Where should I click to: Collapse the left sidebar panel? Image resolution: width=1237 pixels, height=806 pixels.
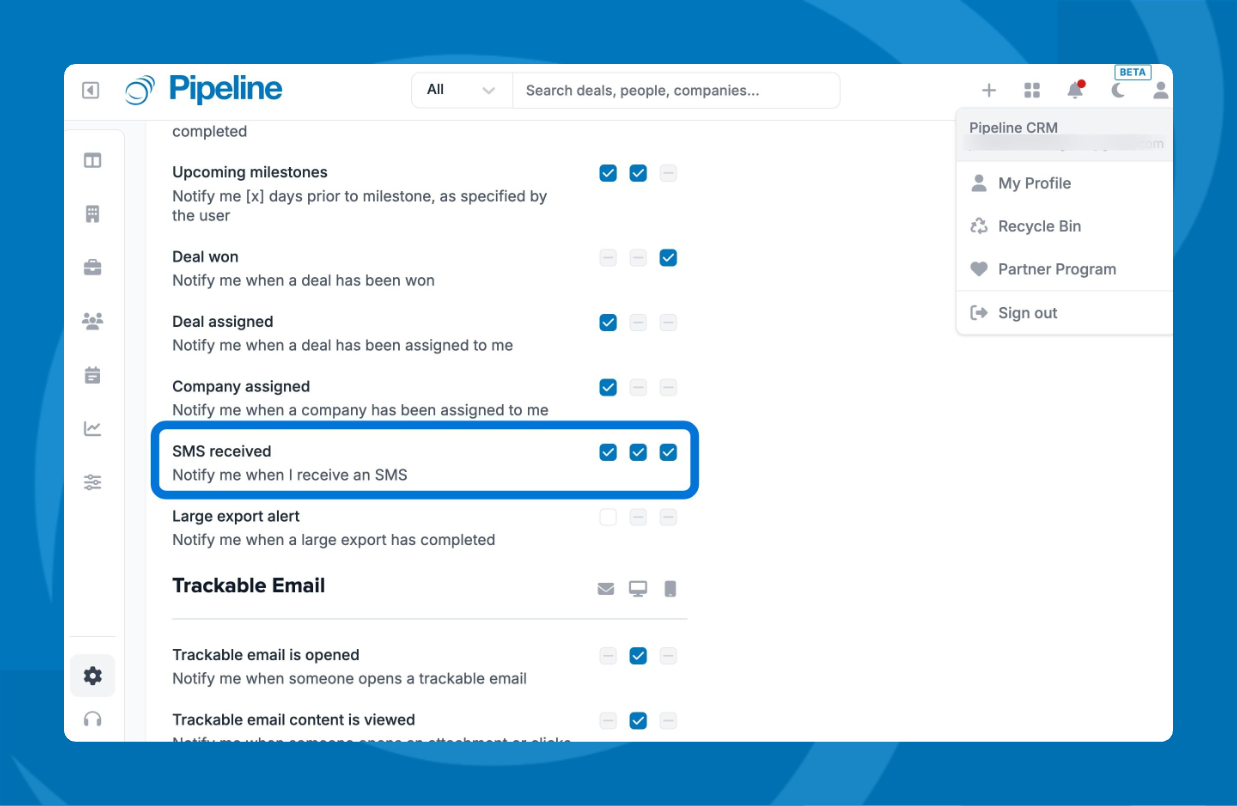(90, 91)
